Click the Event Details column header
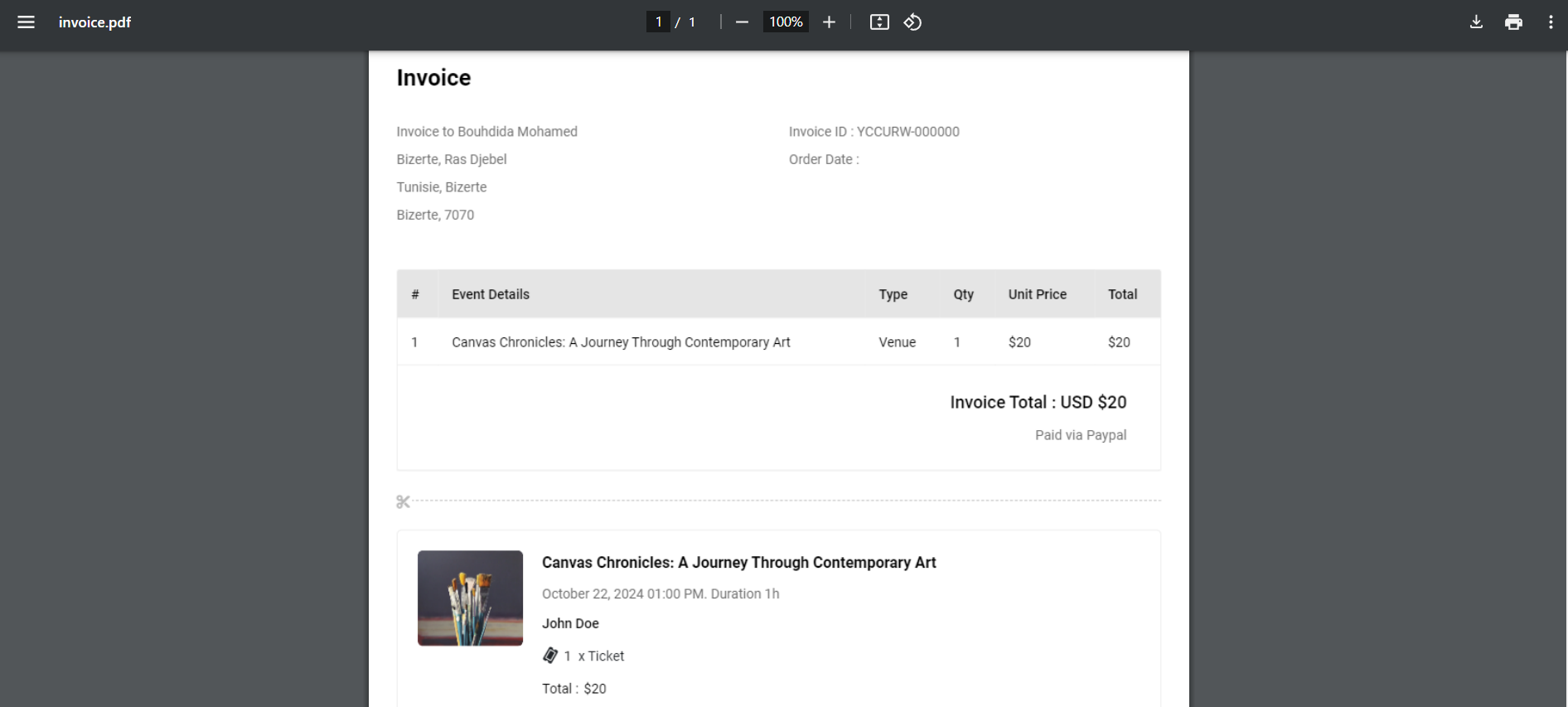Viewport: 1568px width, 707px height. click(490, 294)
